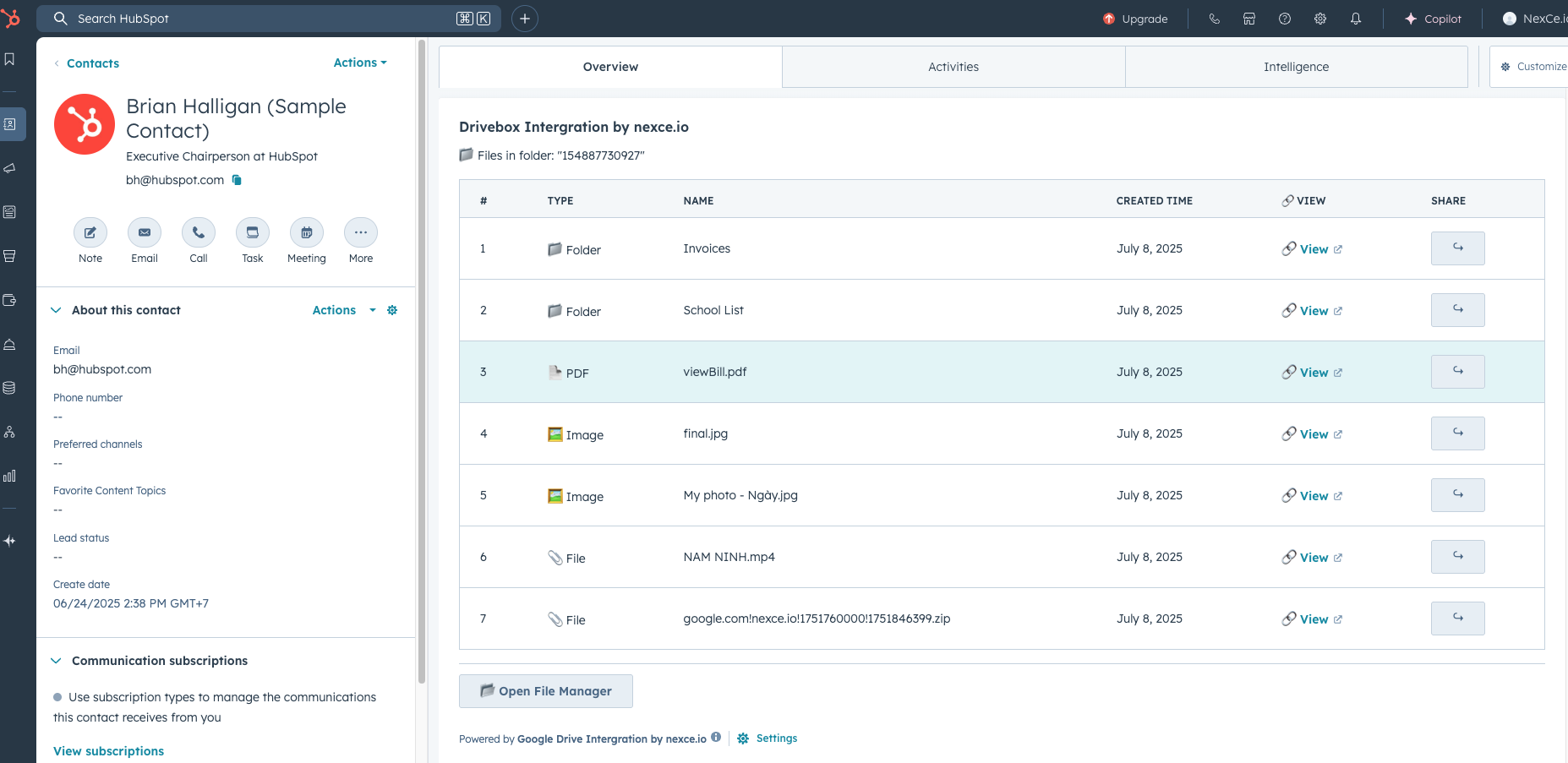Click the final.jpg file name
Viewport: 1568px width, 763px height.
706,433
